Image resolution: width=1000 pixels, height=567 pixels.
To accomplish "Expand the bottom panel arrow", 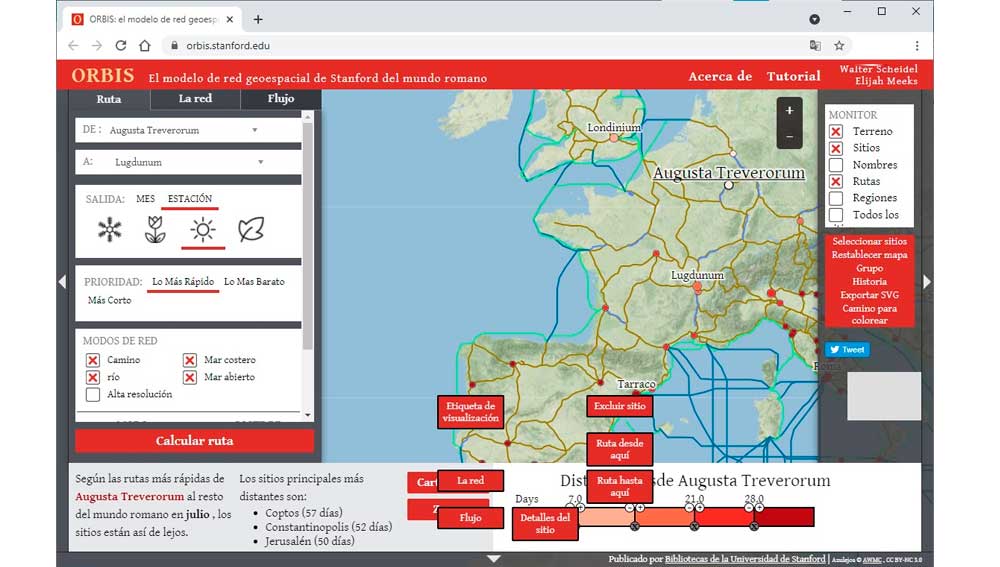I will [493, 559].
